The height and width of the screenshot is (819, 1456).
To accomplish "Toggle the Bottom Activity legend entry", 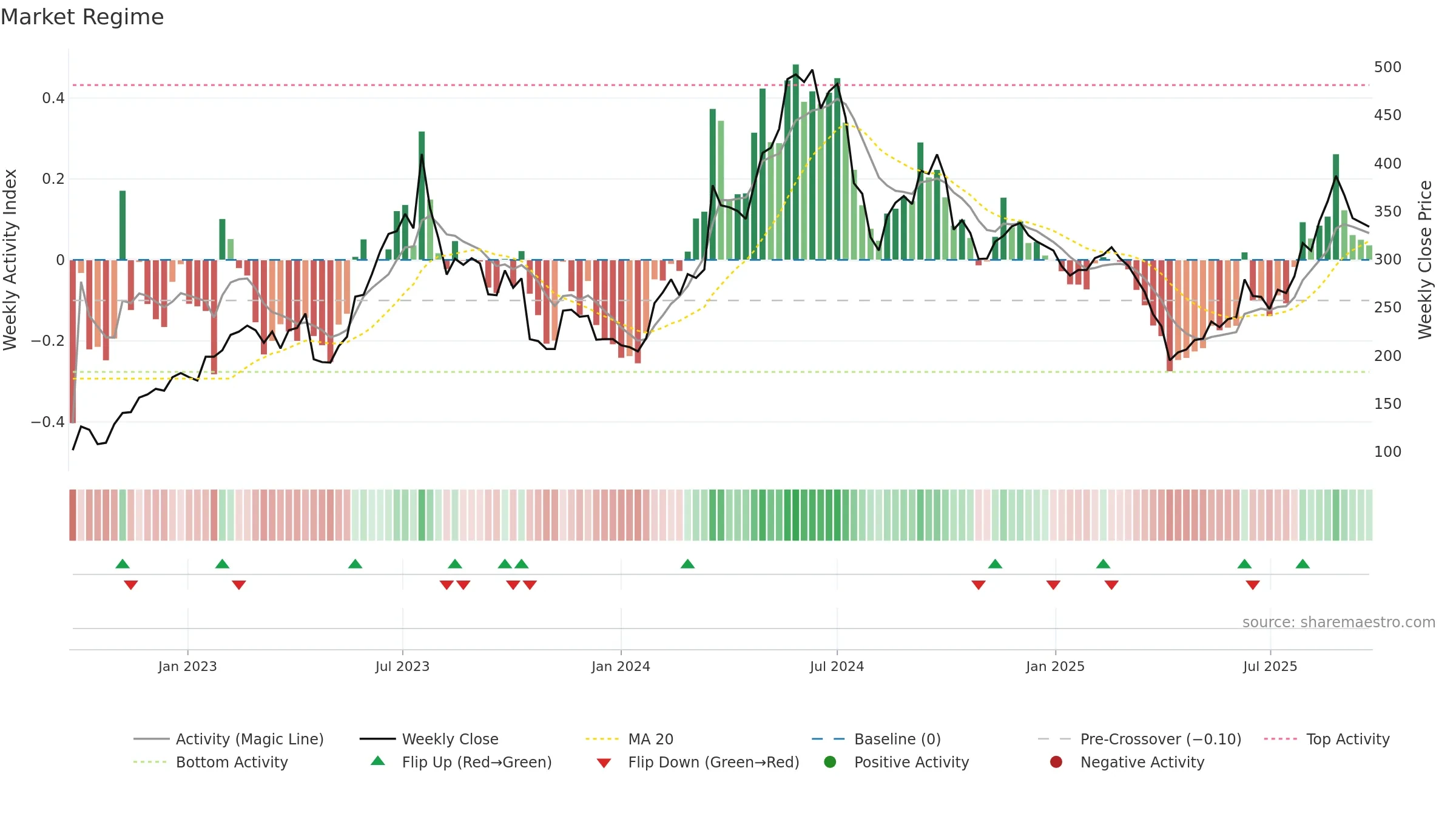I will coord(211,762).
